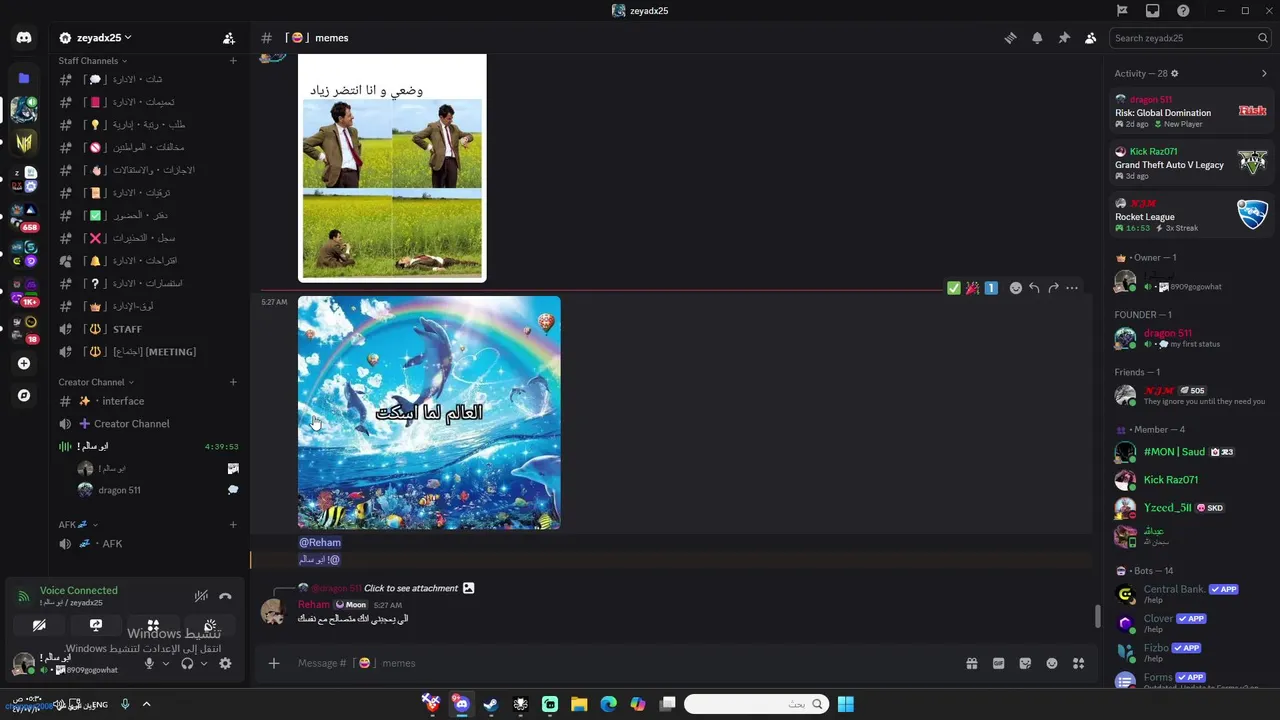Open Apps launcher in message bar
Viewport: 1280px width, 720px height.
(x=1078, y=663)
